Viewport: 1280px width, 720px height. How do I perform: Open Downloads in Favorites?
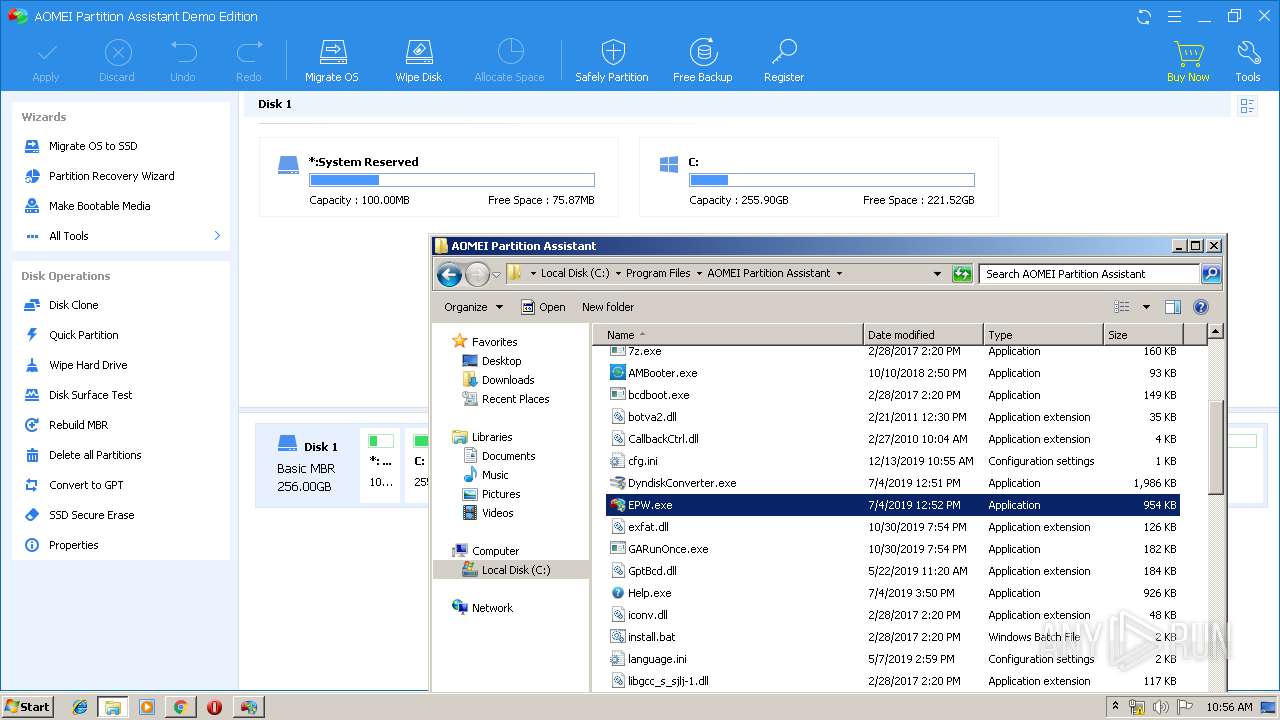point(508,380)
